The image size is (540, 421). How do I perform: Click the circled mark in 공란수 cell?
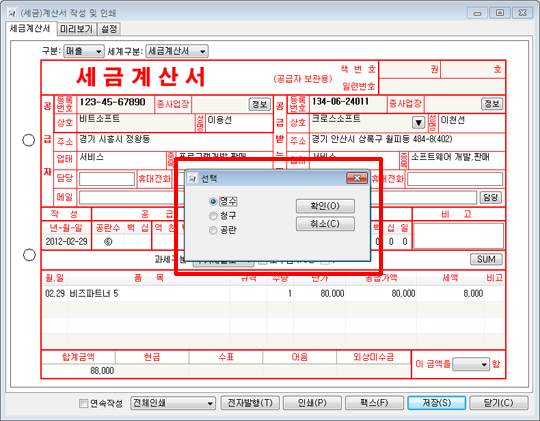point(108,242)
